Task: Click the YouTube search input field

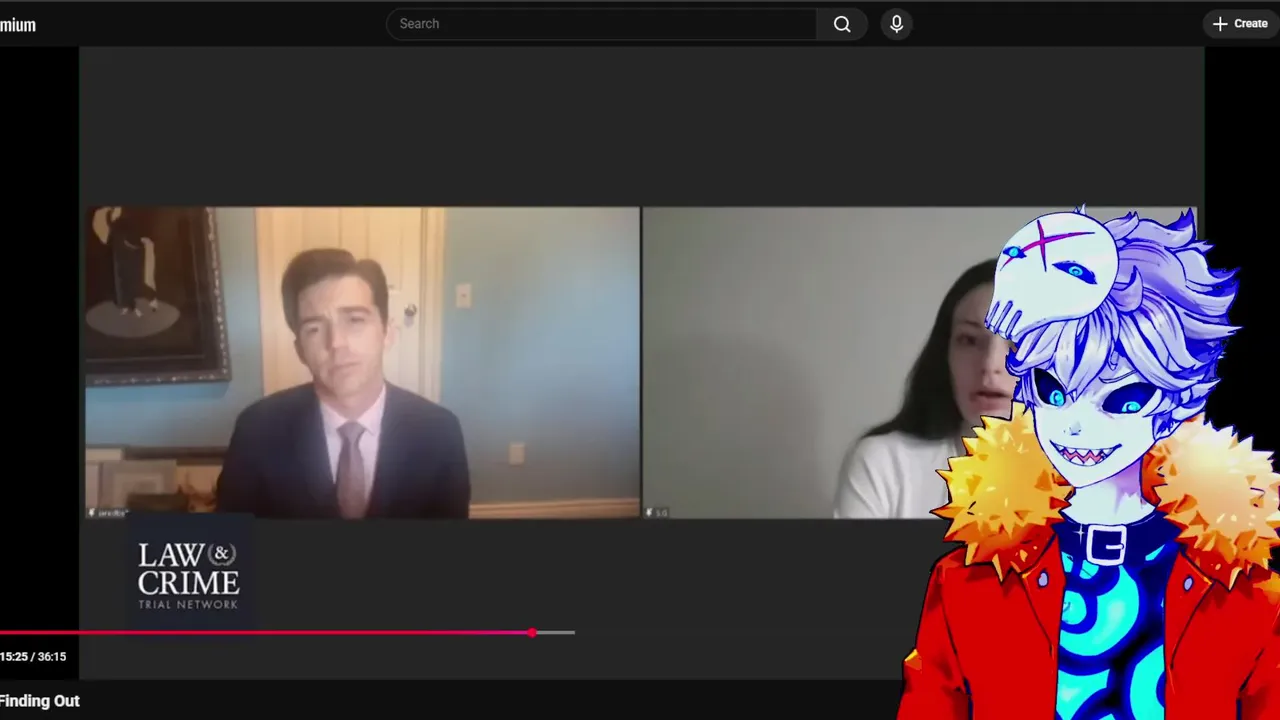Action: point(601,24)
